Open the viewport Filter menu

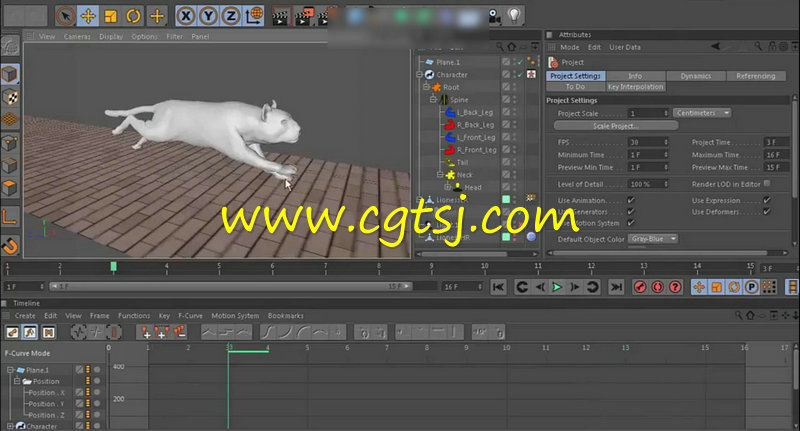coord(174,37)
